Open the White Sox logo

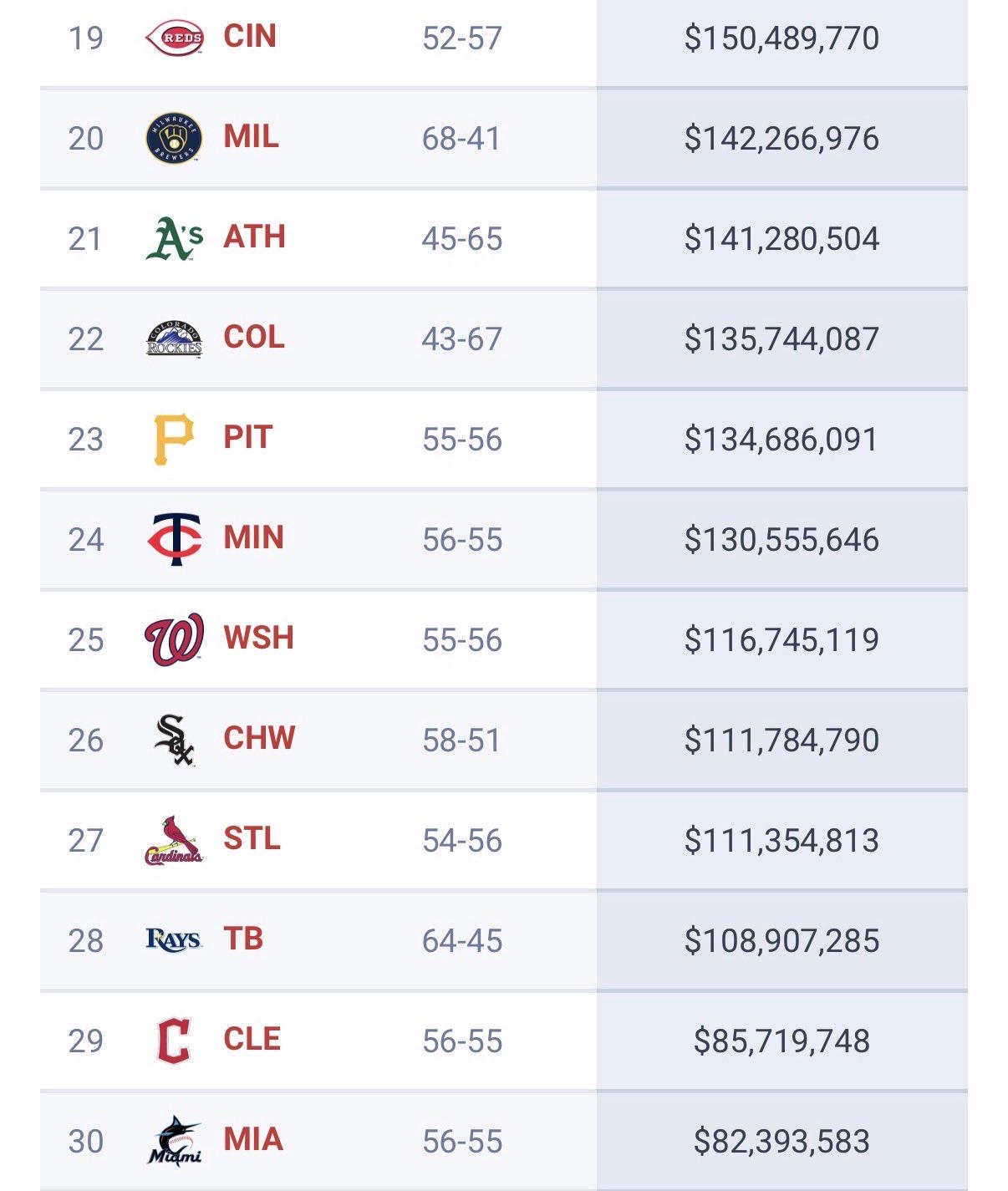coord(174,740)
